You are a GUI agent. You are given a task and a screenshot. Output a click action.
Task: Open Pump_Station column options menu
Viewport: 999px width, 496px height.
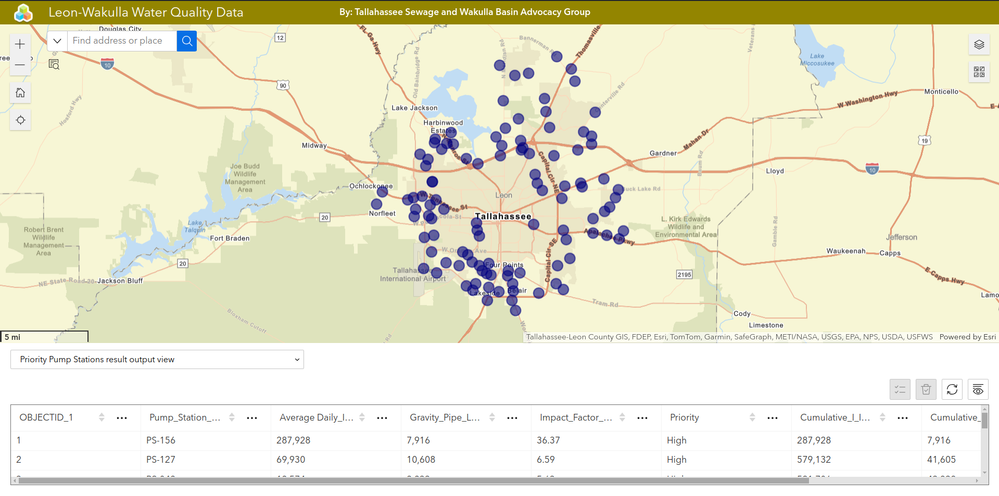[x=252, y=418]
